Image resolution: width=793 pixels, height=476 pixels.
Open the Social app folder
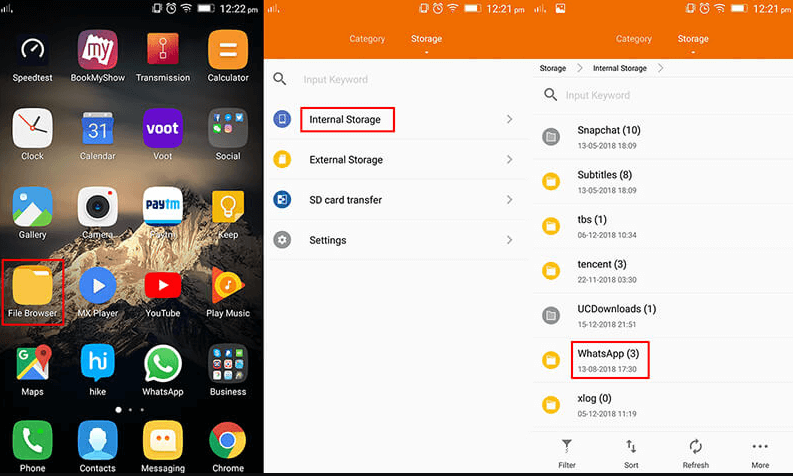[x=228, y=128]
